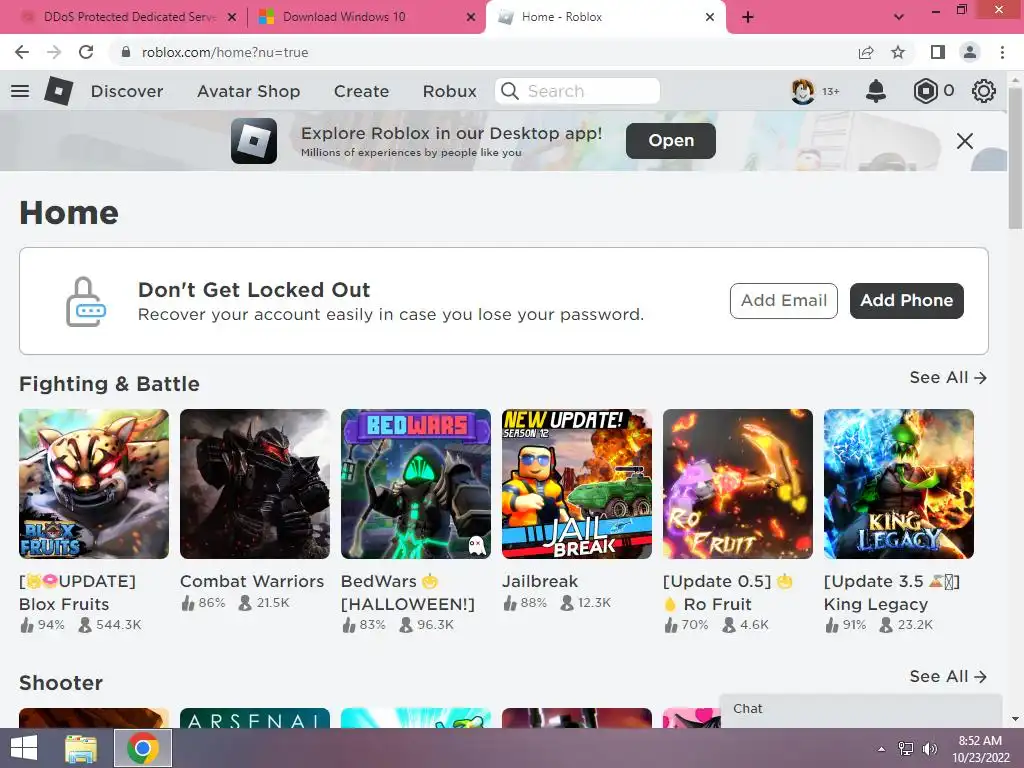Close the DDoS Protected Dedicated Server tab

(x=232, y=17)
